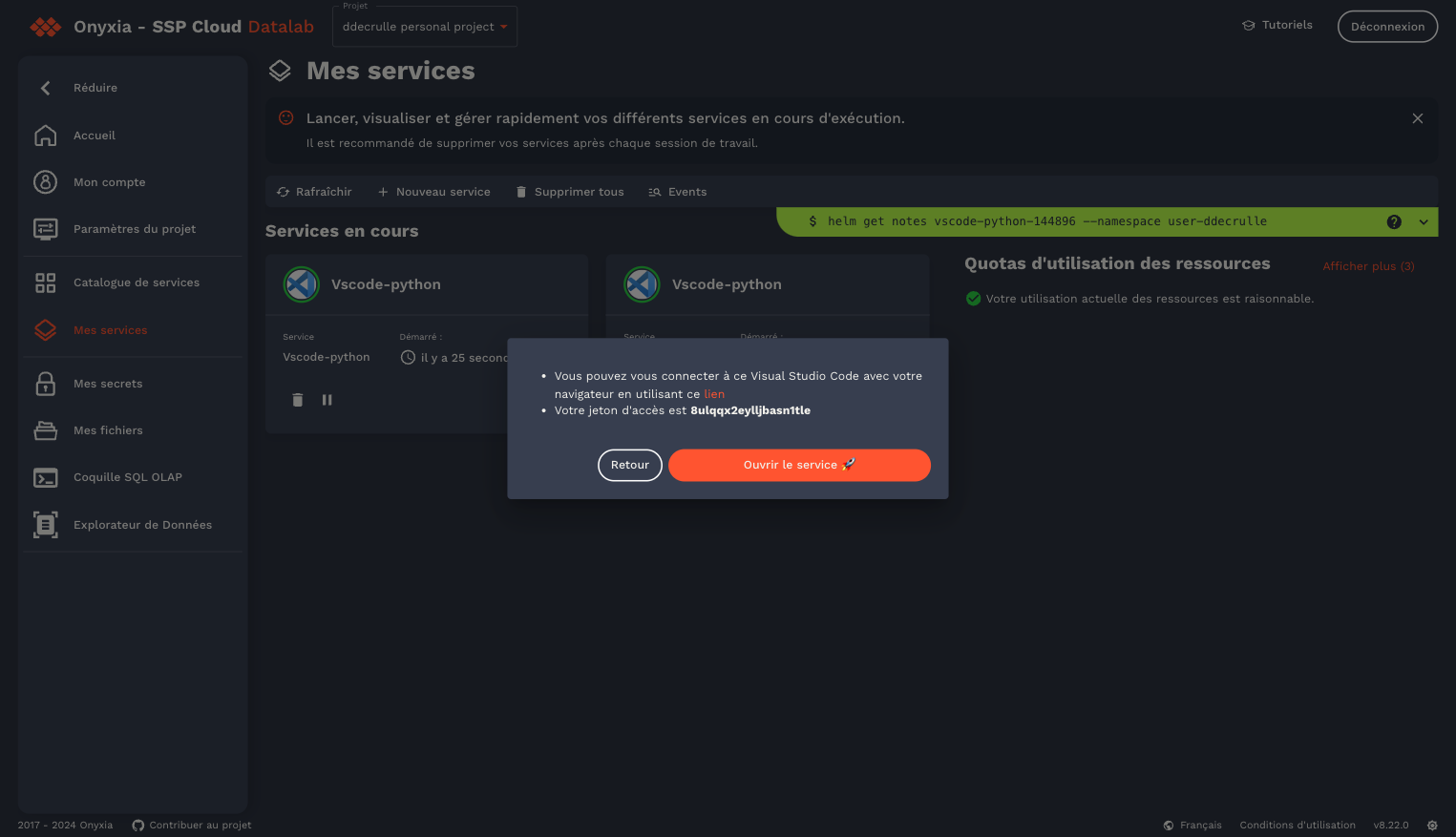Open Coquille SQL OLAP terminal icon

coord(46,477)
